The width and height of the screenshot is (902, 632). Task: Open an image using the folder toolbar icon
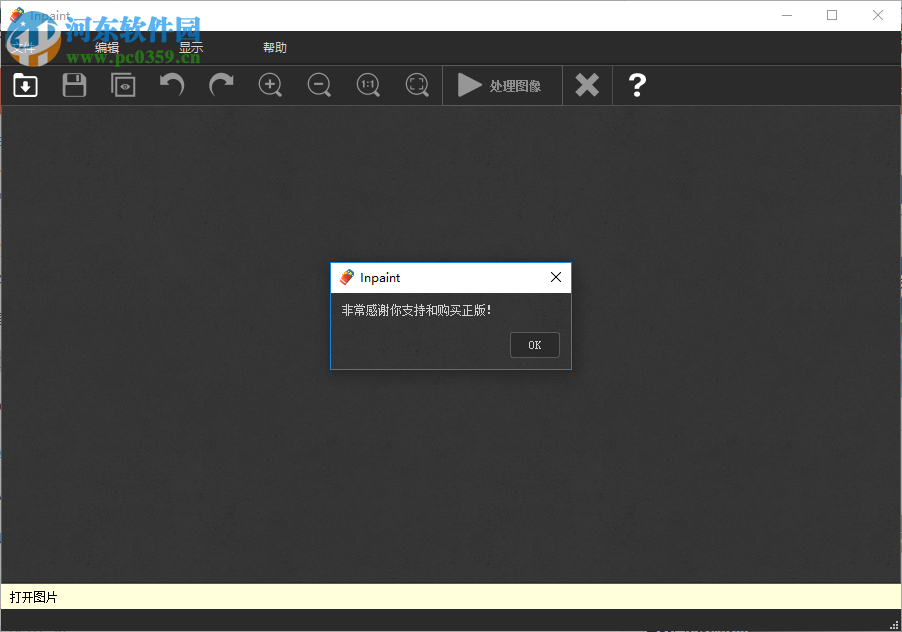[24, 85]
